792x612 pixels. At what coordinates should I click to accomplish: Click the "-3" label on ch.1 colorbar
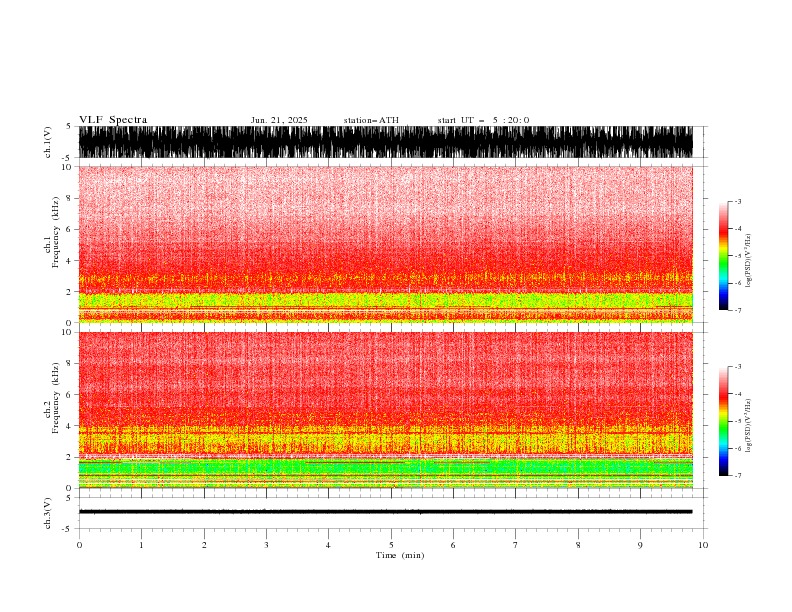coord(738,201)
